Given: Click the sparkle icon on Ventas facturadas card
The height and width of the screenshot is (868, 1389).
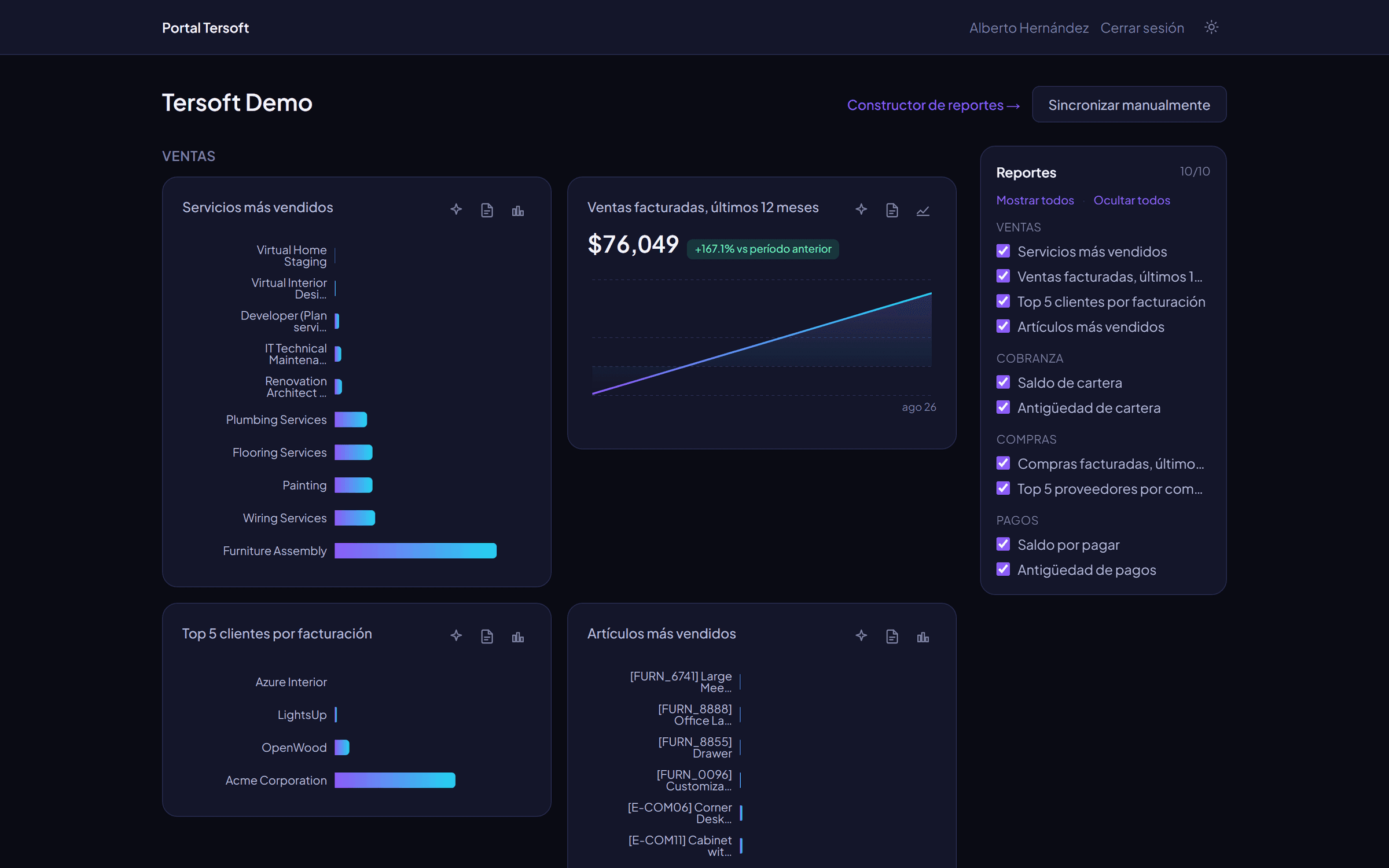Looking at the screenshot, I should (x=861, y=209).
